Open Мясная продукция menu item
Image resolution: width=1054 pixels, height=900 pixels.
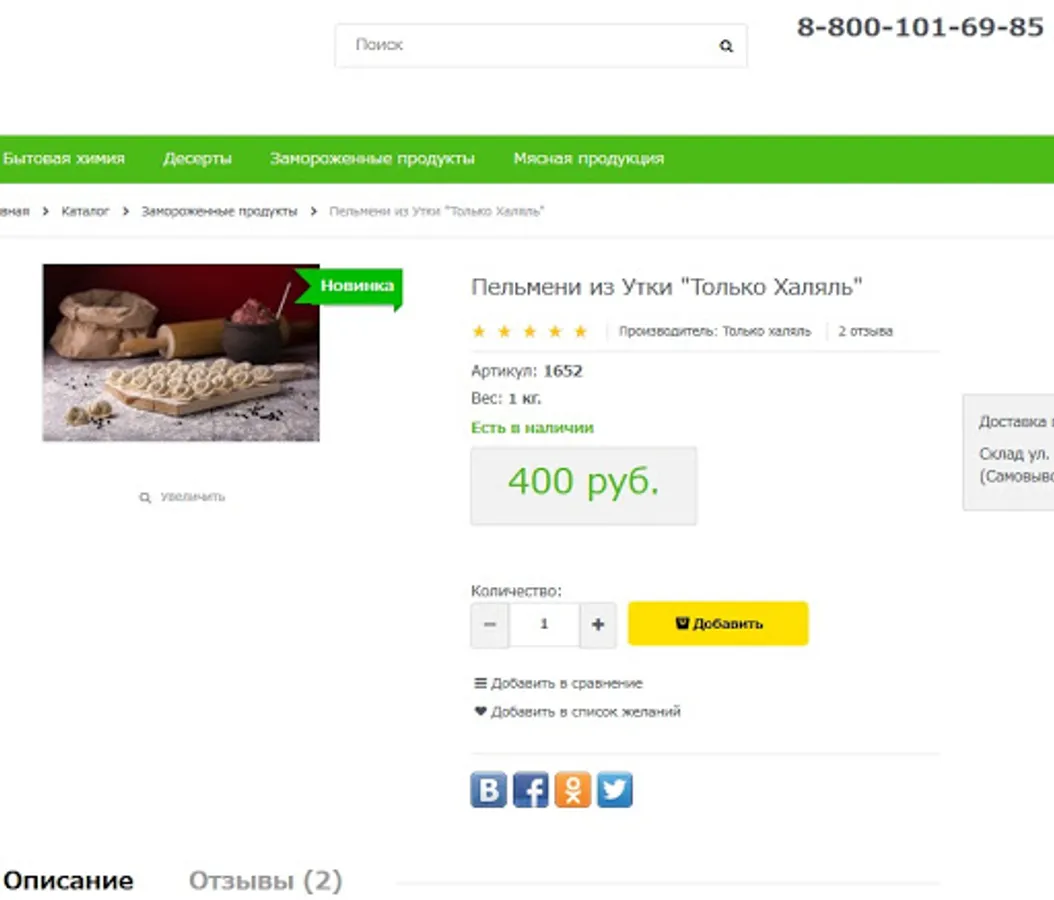(589, 159)
